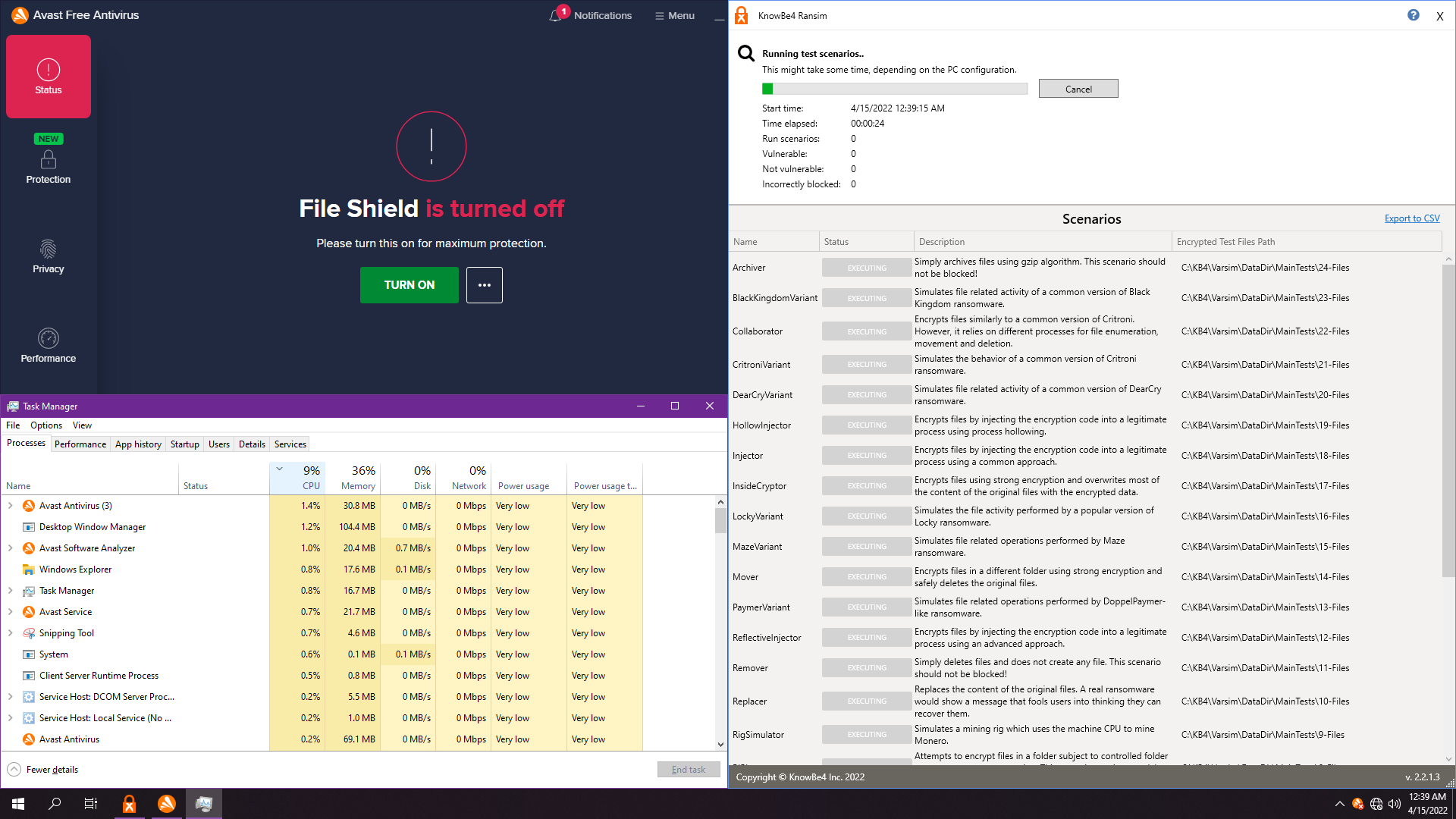
Task: Open Task Manager File menu
Action: click(x=13, y=425)
